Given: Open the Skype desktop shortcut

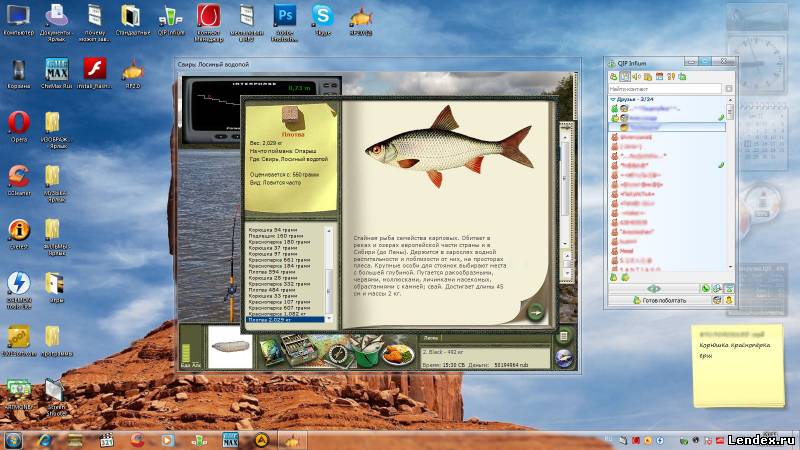Looking at the screenshot, I should click(x=322, y=20).
